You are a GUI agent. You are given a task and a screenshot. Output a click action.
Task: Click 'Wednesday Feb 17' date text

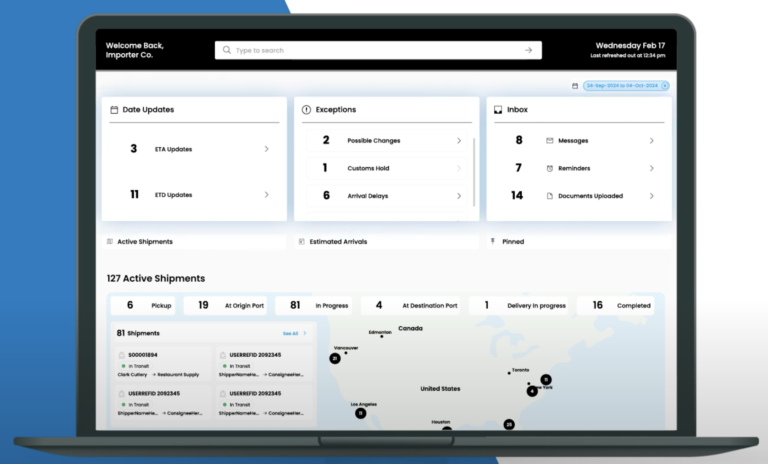pyautogui.click(x=630, y=45)
